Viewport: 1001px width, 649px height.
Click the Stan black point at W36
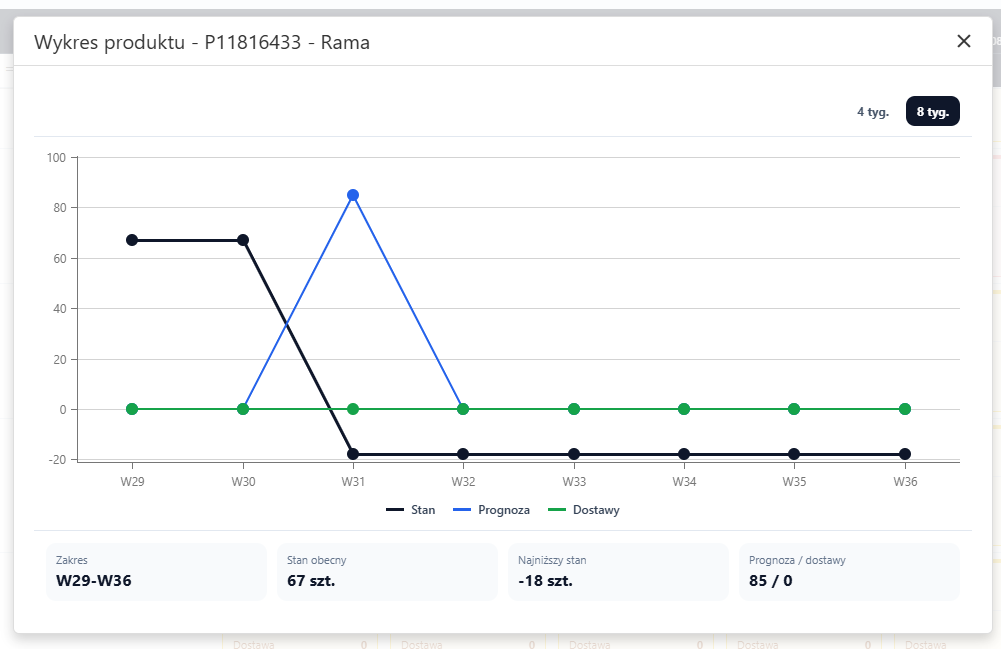905,454
